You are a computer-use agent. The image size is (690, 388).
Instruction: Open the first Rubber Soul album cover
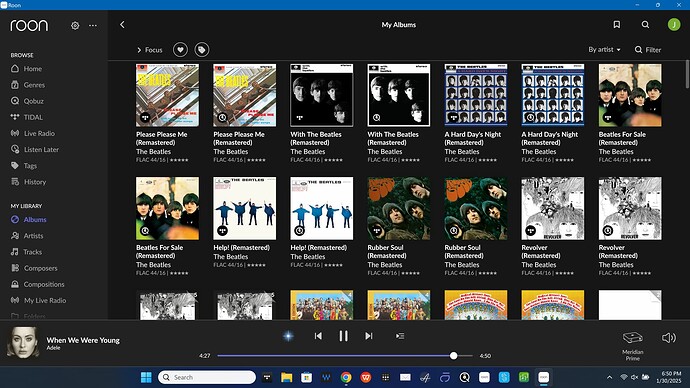click(x=399, y=209)
